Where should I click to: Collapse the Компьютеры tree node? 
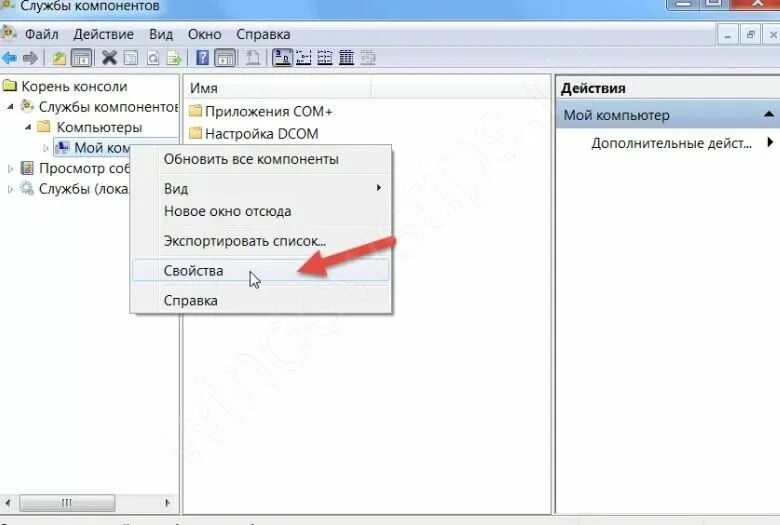28,127
